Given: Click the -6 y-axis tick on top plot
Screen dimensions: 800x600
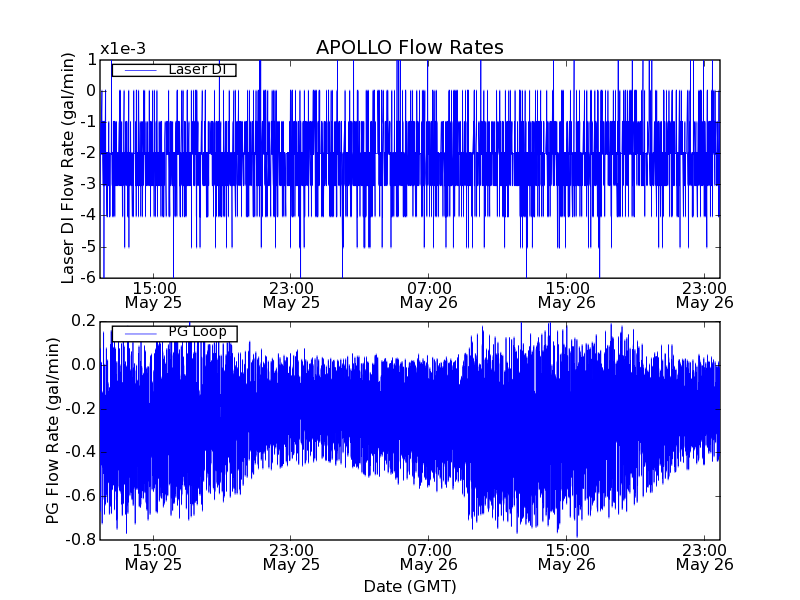Looking at the screenshot, I should tap(88, 278).
